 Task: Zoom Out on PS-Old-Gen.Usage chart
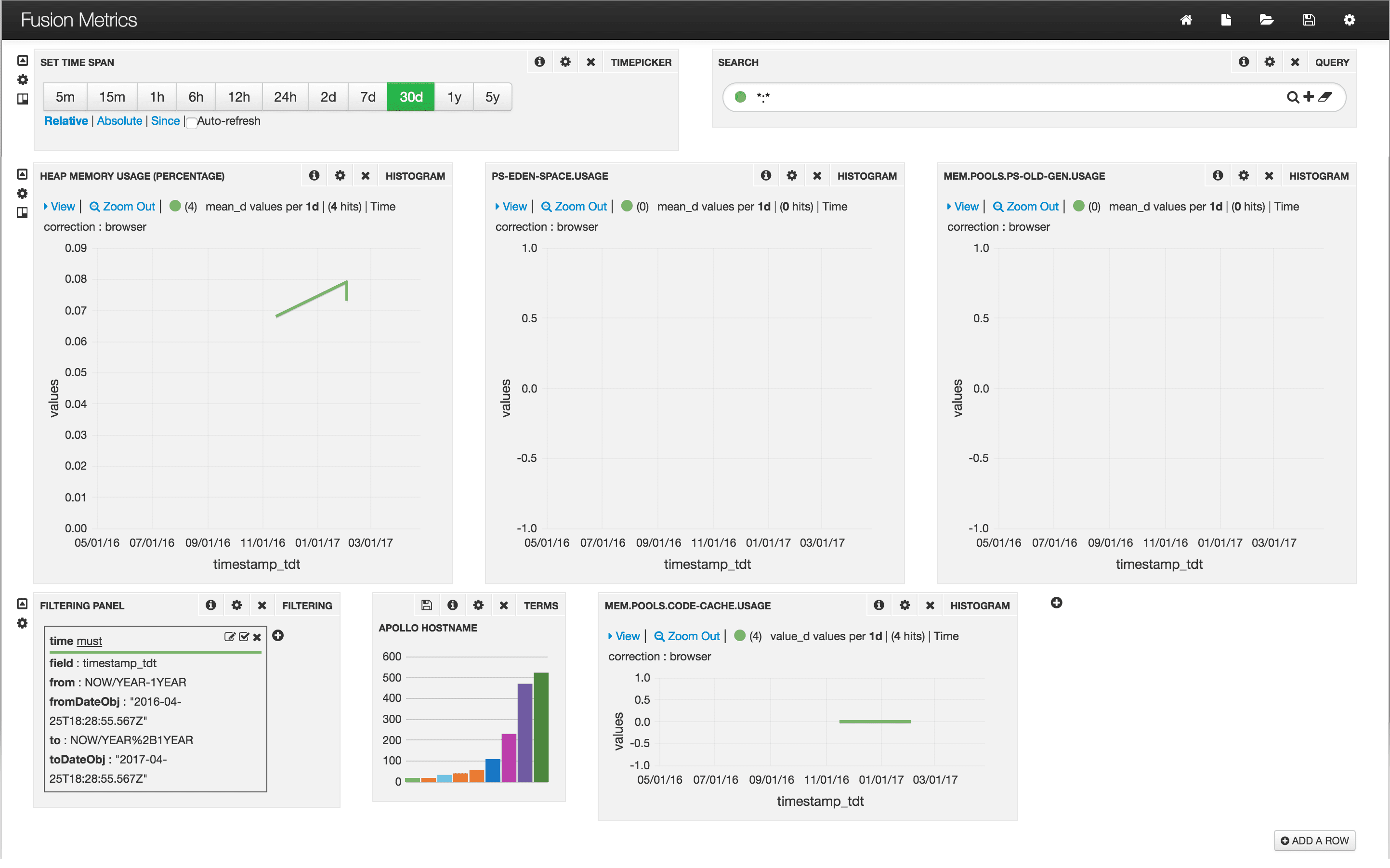1025,207
